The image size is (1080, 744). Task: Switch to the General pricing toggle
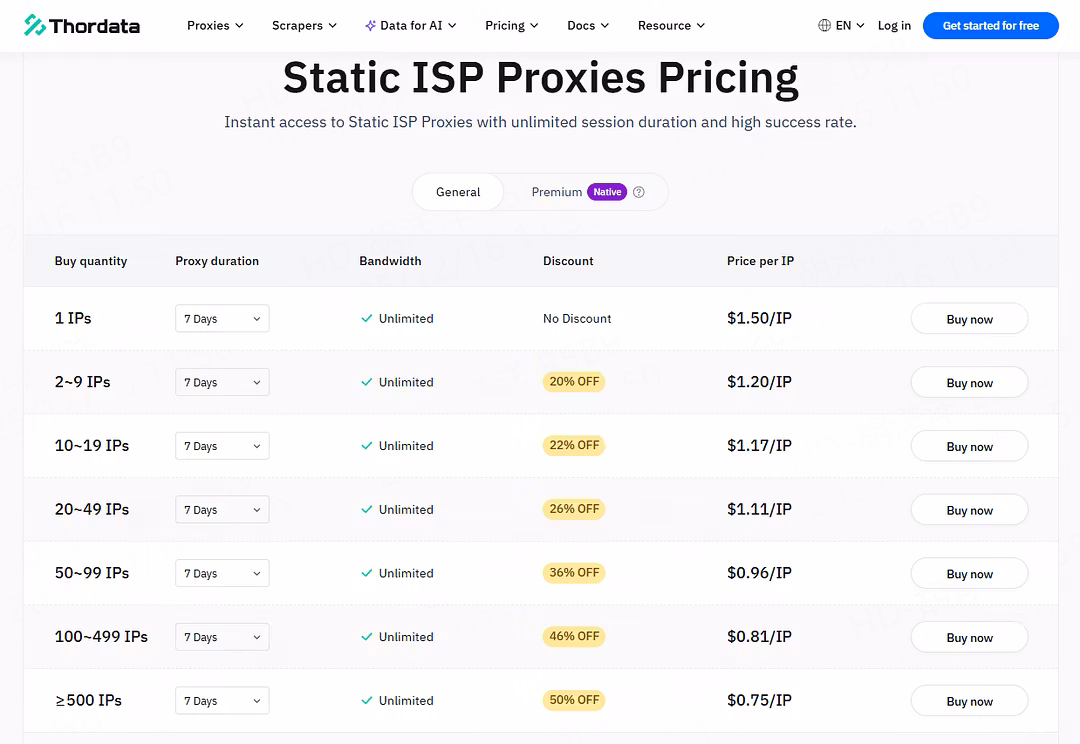(x=458, y=192)
